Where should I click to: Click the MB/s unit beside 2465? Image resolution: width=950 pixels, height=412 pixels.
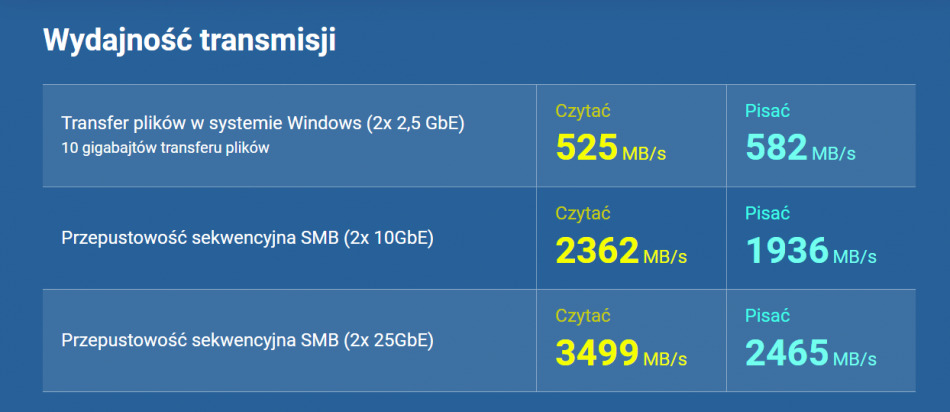click(855, 359)
